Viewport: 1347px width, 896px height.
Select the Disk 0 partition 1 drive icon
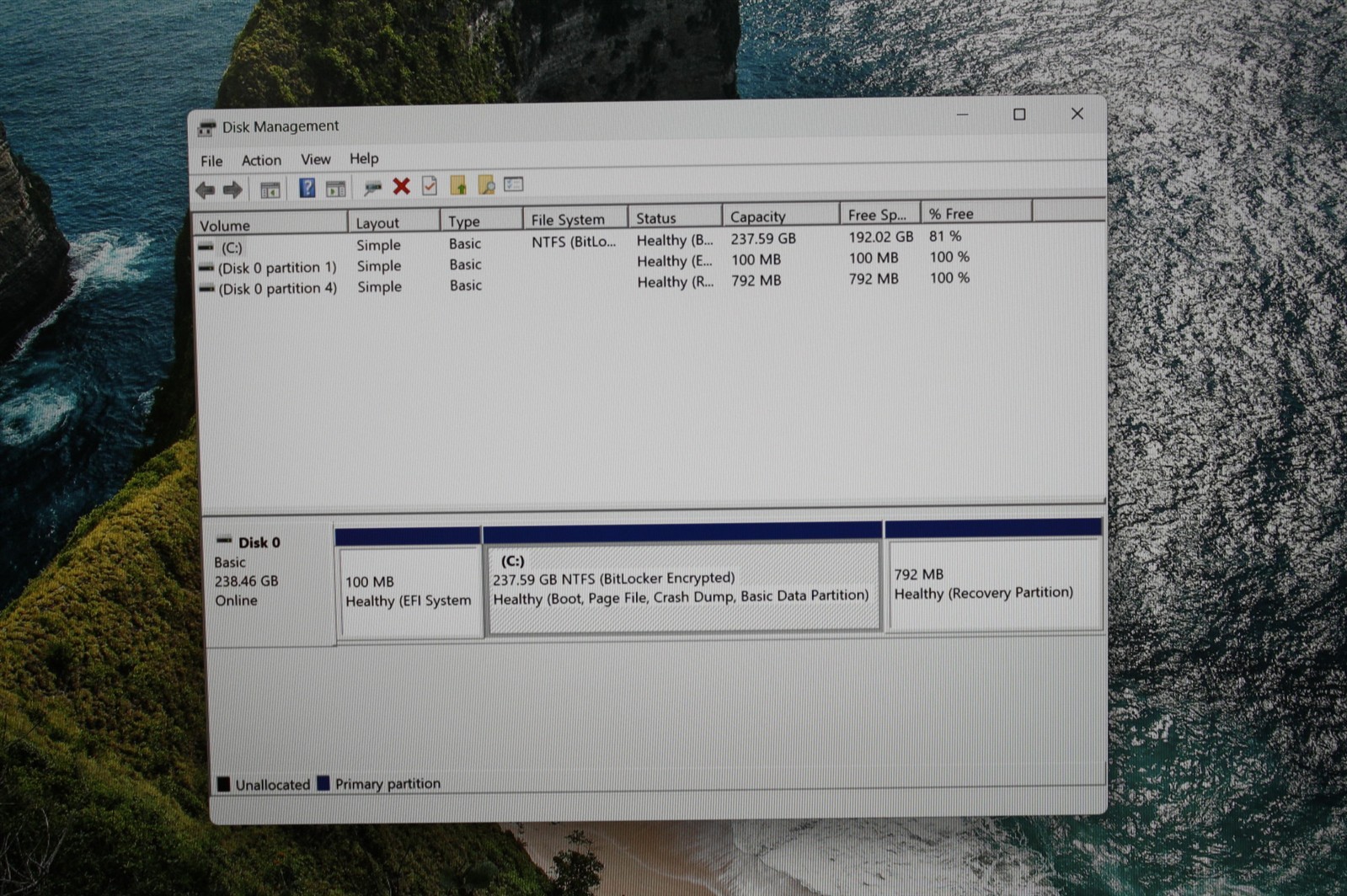[206, 269]
